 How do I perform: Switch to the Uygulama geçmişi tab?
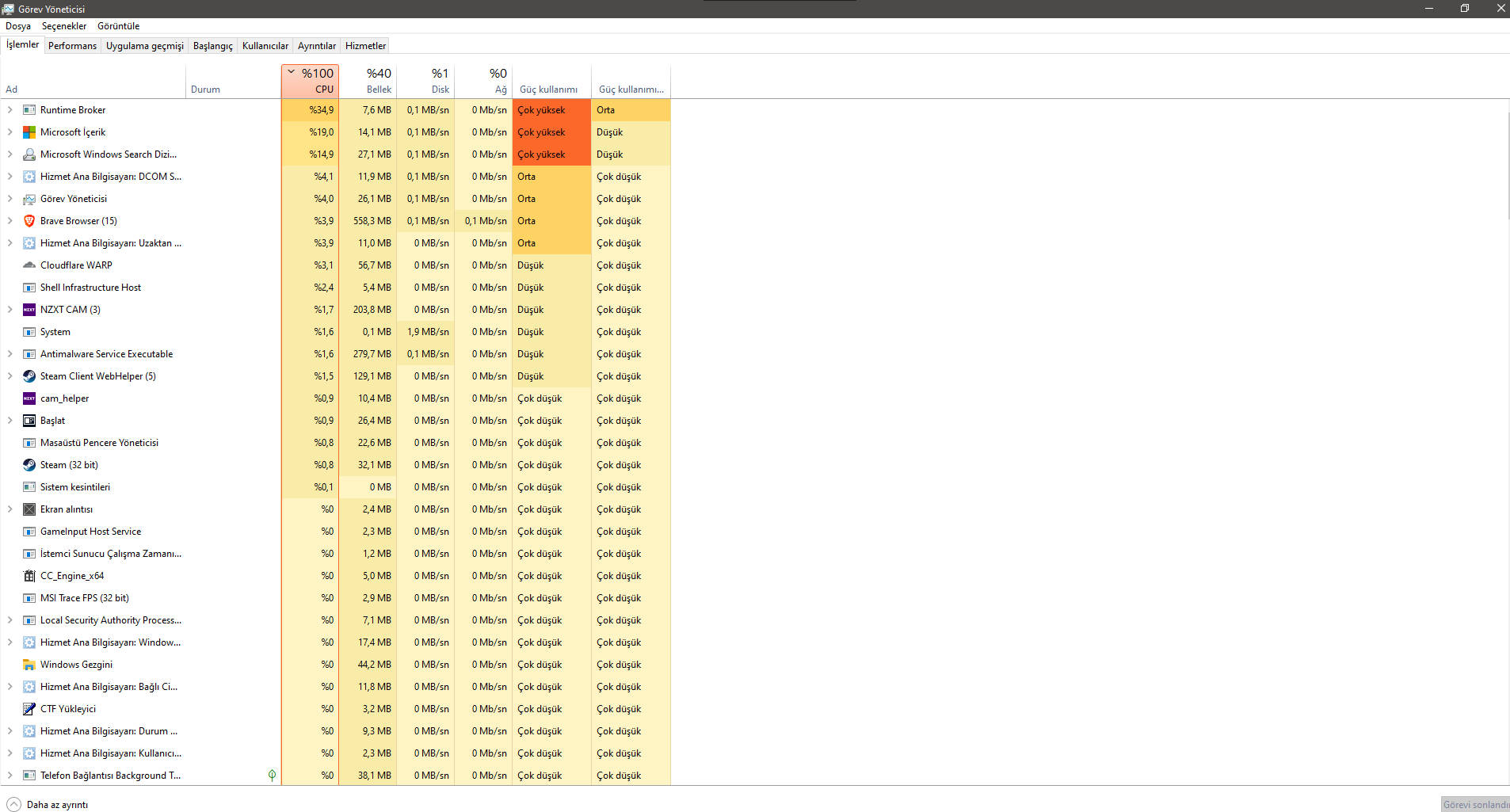click(x=145, y=46)
